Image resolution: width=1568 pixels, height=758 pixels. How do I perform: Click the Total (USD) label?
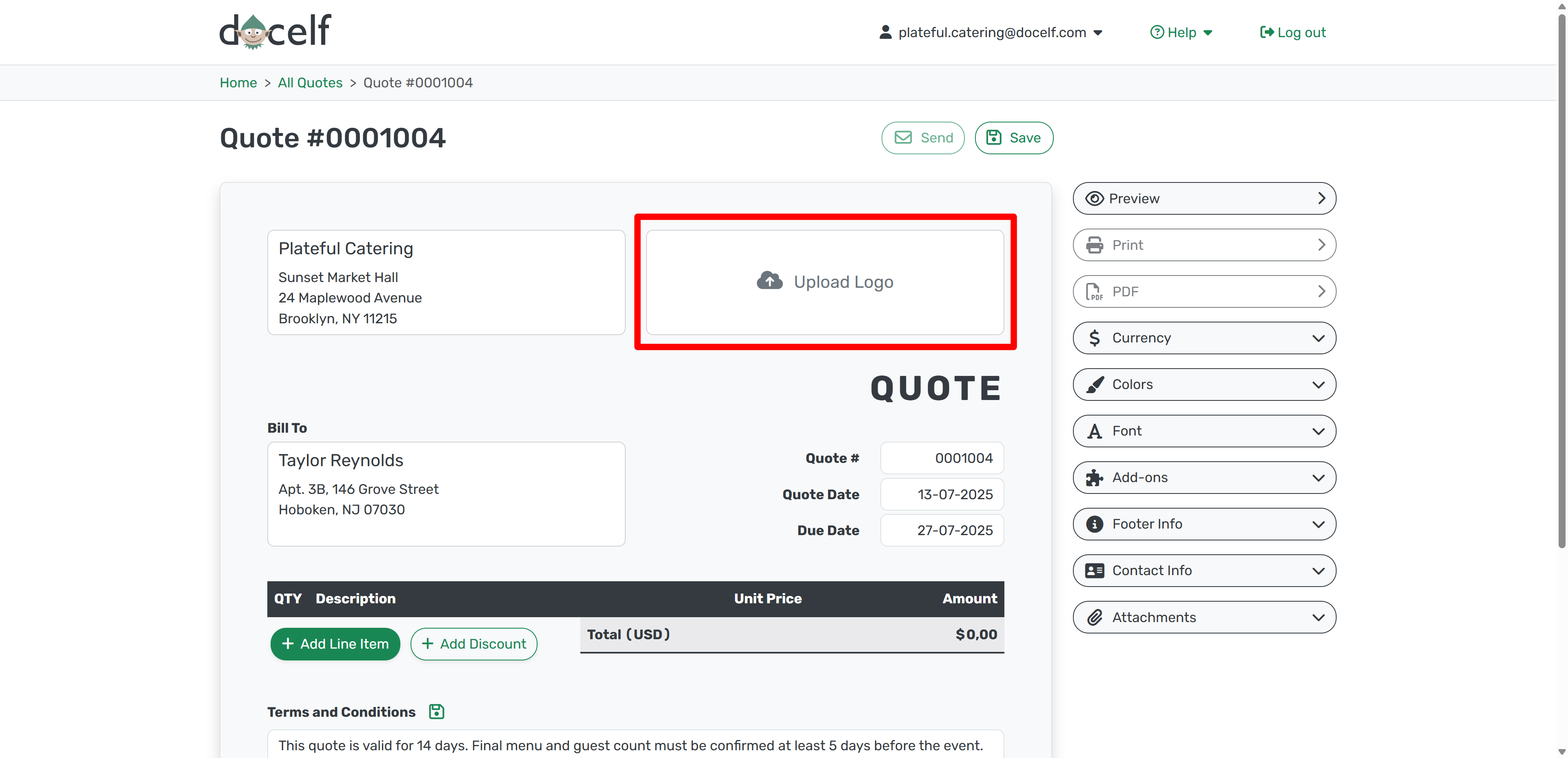point(628,634)
